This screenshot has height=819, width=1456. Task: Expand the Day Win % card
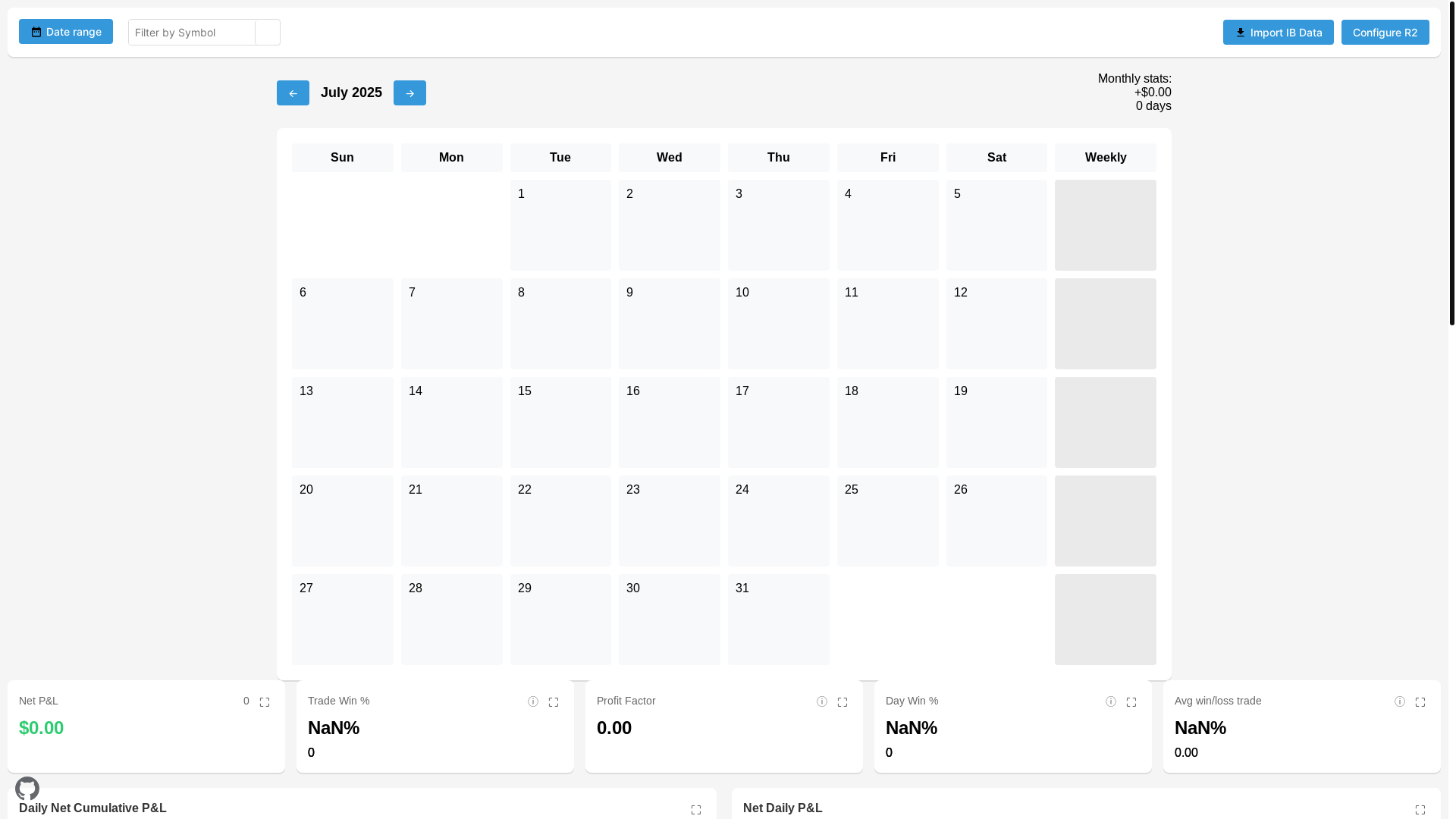tap(1131, 702)
